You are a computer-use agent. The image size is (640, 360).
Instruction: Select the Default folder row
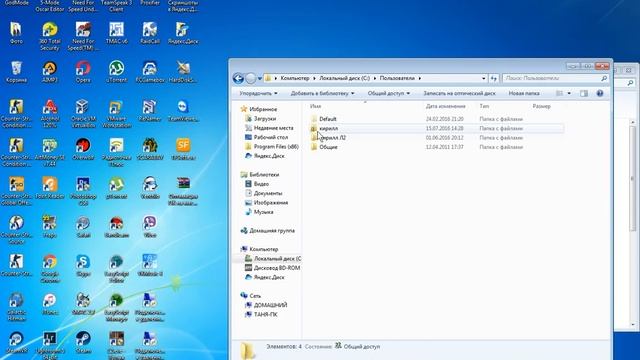click(436, 119)
